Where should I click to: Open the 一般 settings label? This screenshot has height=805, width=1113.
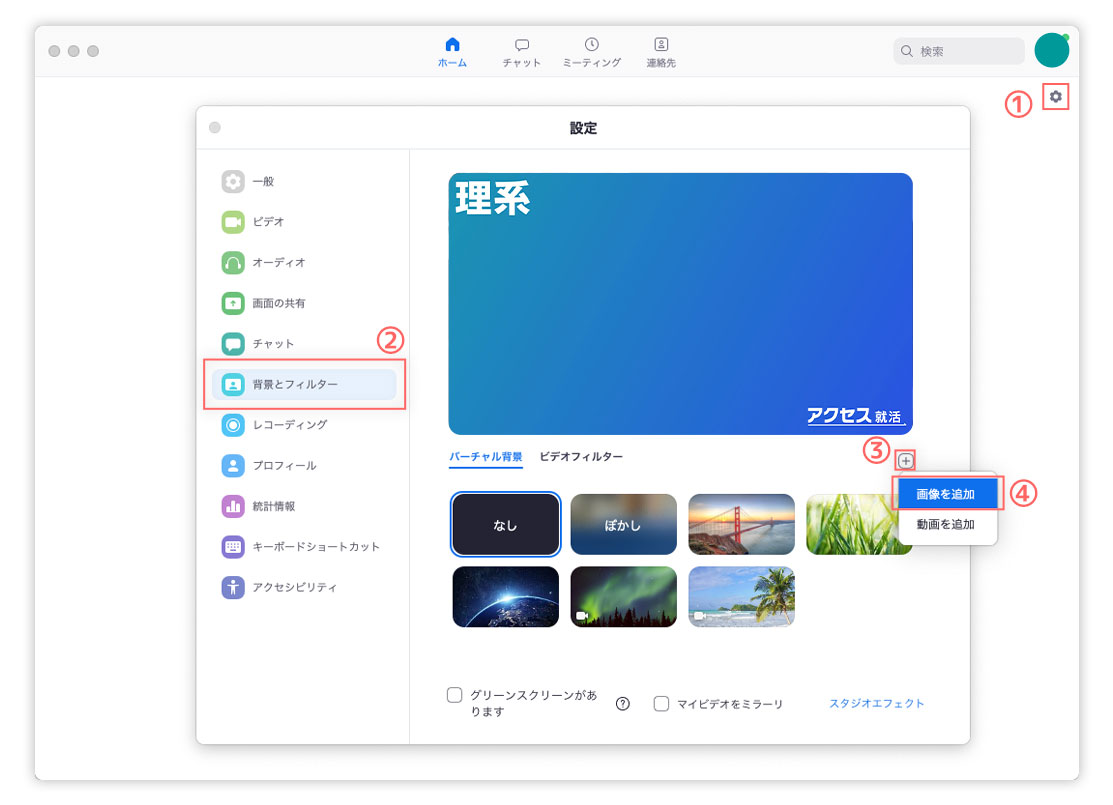click(263, 182)
